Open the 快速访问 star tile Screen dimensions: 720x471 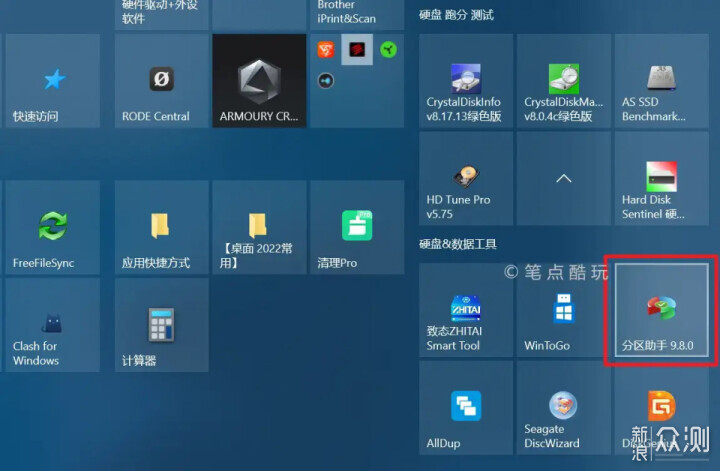(52, 81)
